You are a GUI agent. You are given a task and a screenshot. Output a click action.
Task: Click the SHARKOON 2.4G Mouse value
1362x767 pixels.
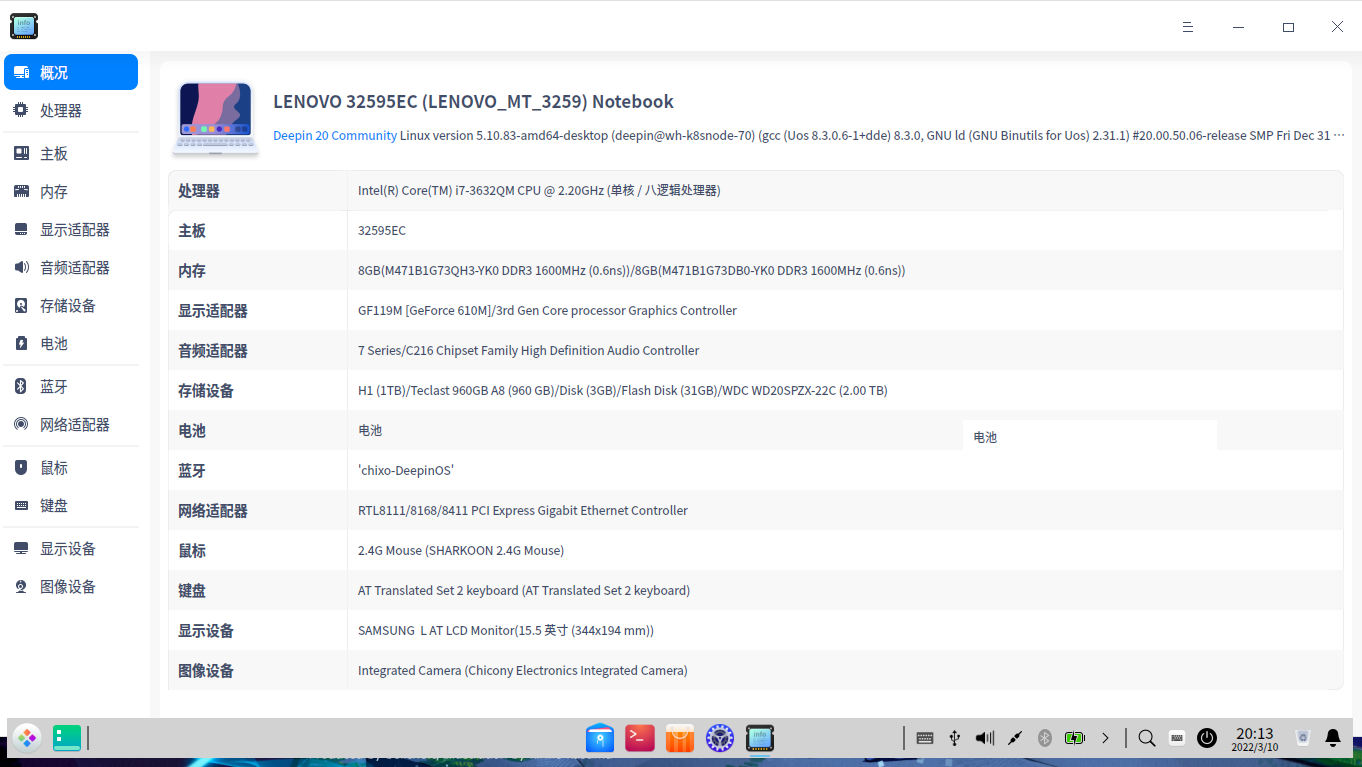461,550
